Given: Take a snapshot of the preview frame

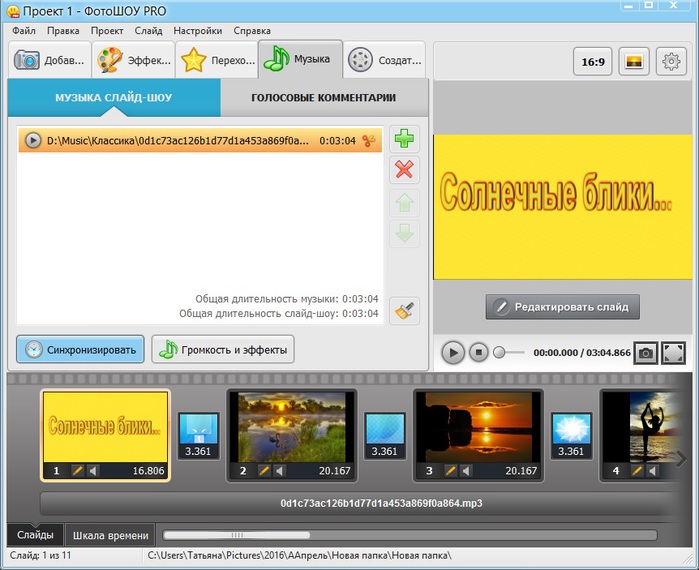Looking at the screenshot, I should (x=646, y=353).
